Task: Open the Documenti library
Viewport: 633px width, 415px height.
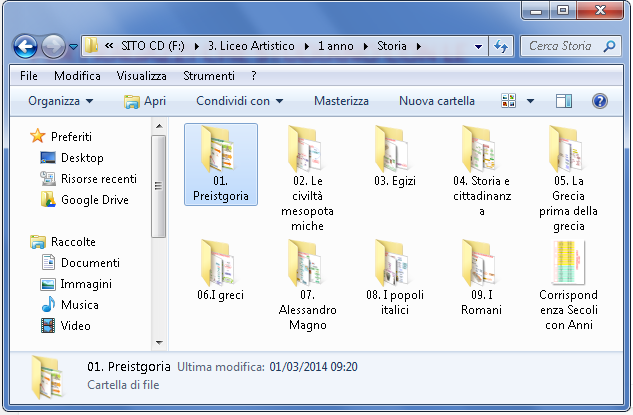Action: [x=80, y=262]
